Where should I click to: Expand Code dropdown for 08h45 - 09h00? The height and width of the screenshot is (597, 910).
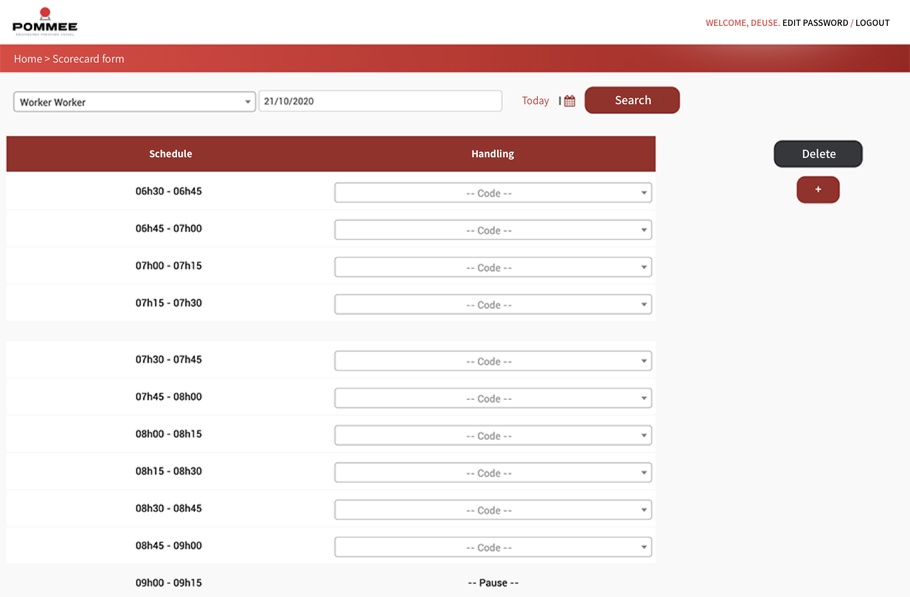click(x=493, y=547)
